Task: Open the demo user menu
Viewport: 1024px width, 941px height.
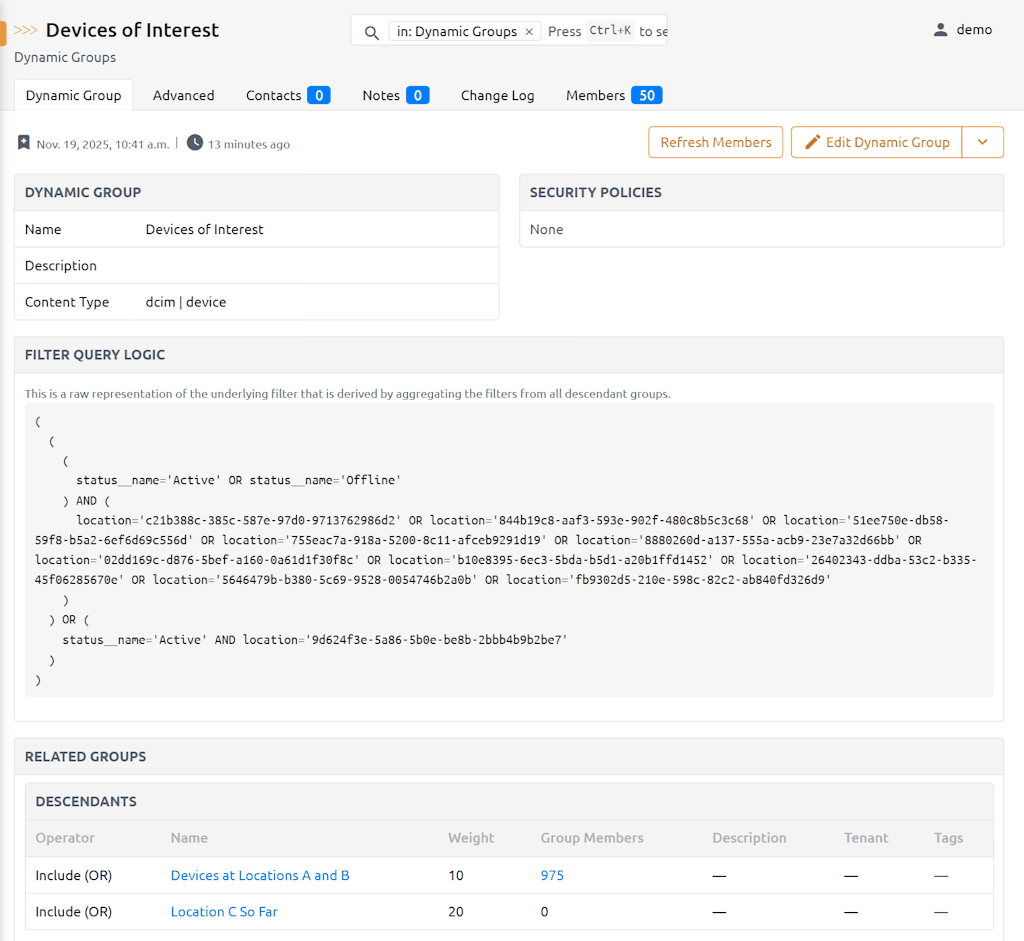Action: tap(973, 30)
